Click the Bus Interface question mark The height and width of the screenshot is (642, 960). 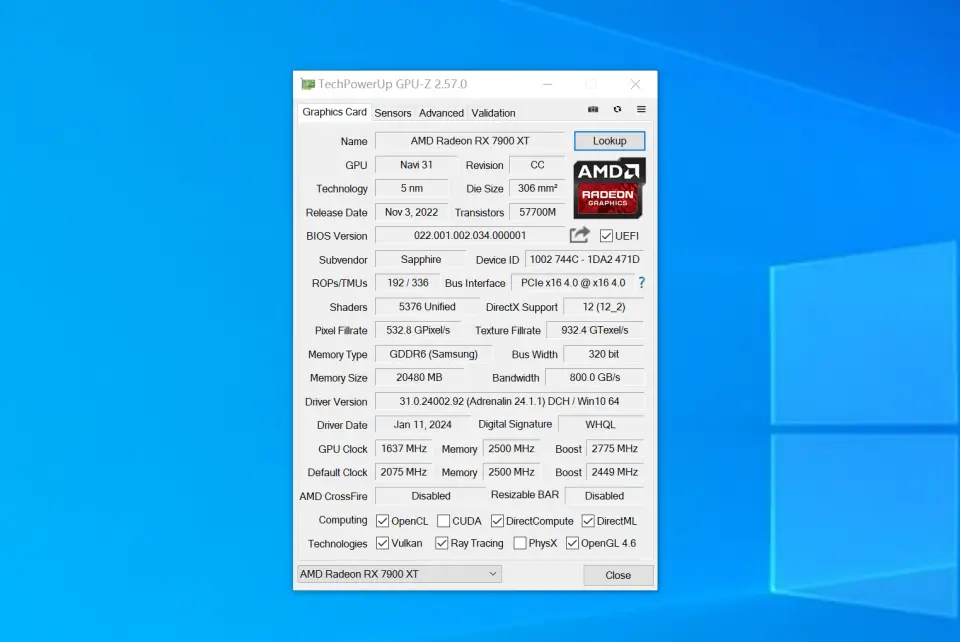tap(642, 283)
